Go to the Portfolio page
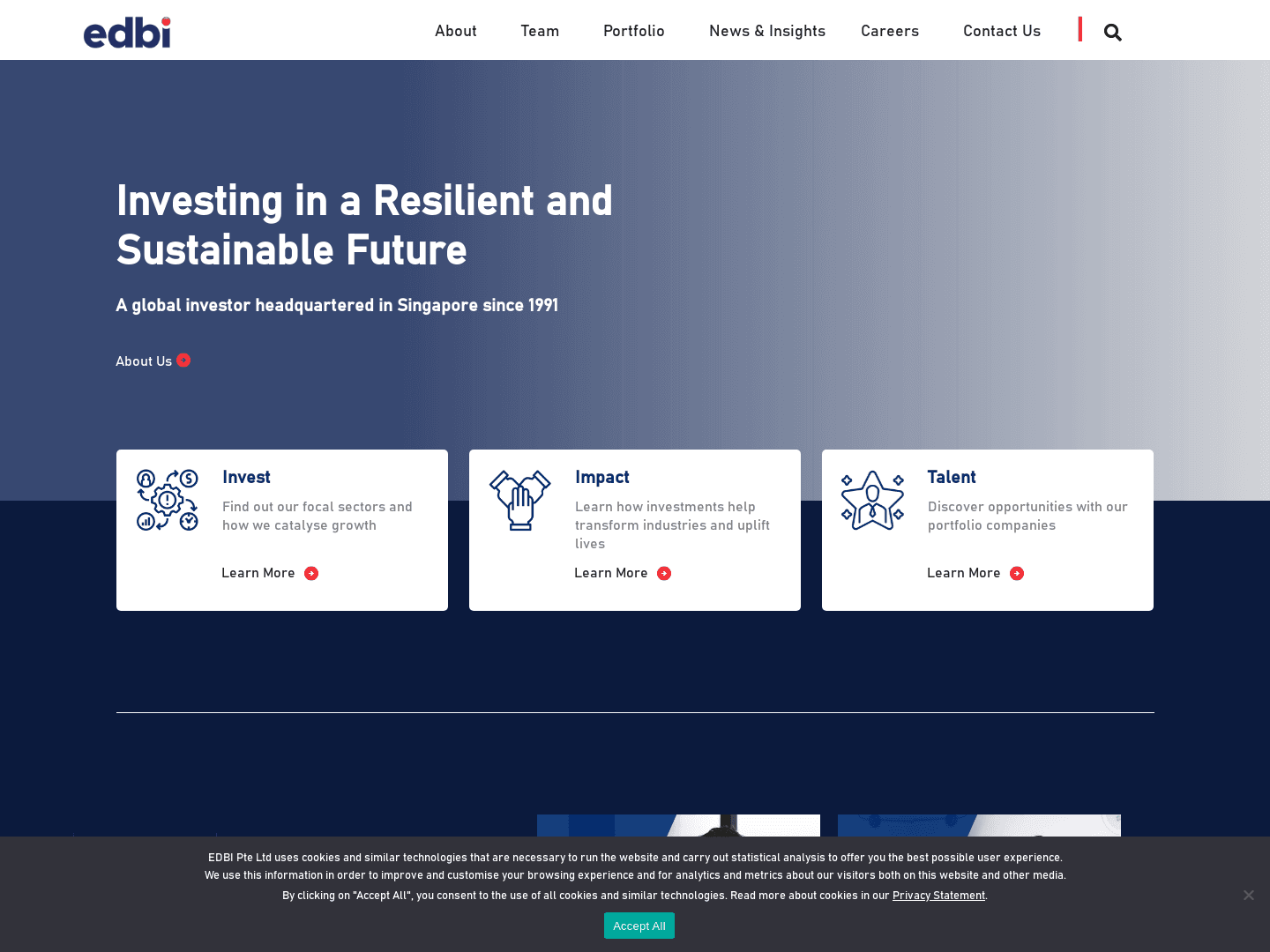1270x952 pixels. tap(633, 31)
